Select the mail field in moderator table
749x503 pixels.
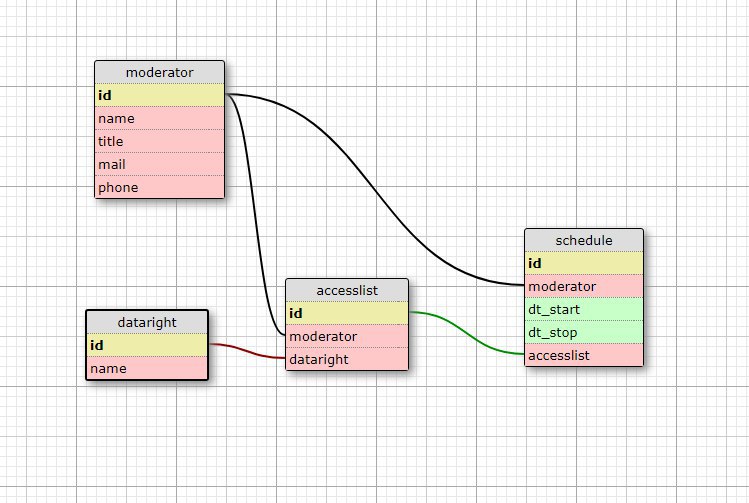(160, 164)
